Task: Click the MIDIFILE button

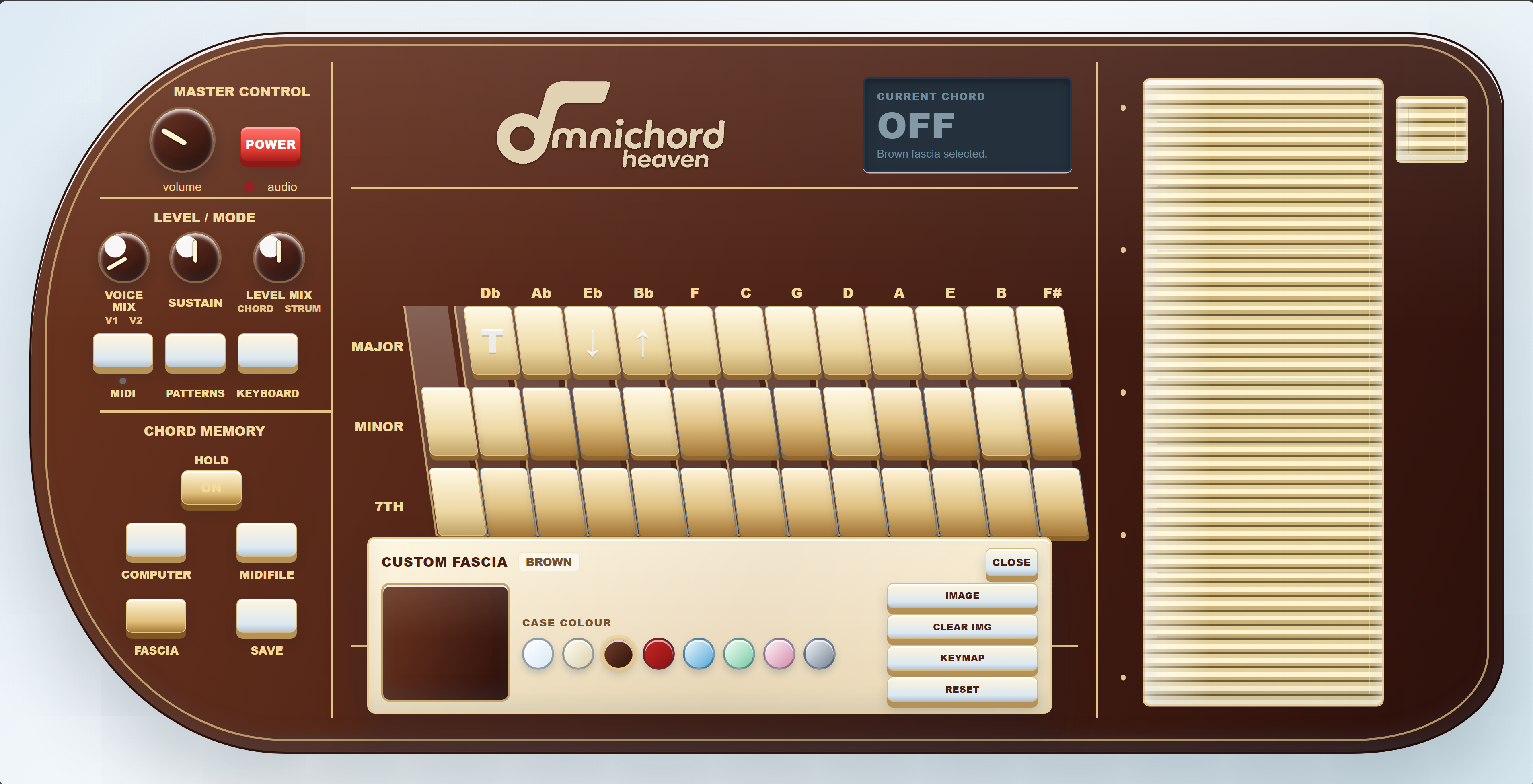Action: click(x=267, y=542)
